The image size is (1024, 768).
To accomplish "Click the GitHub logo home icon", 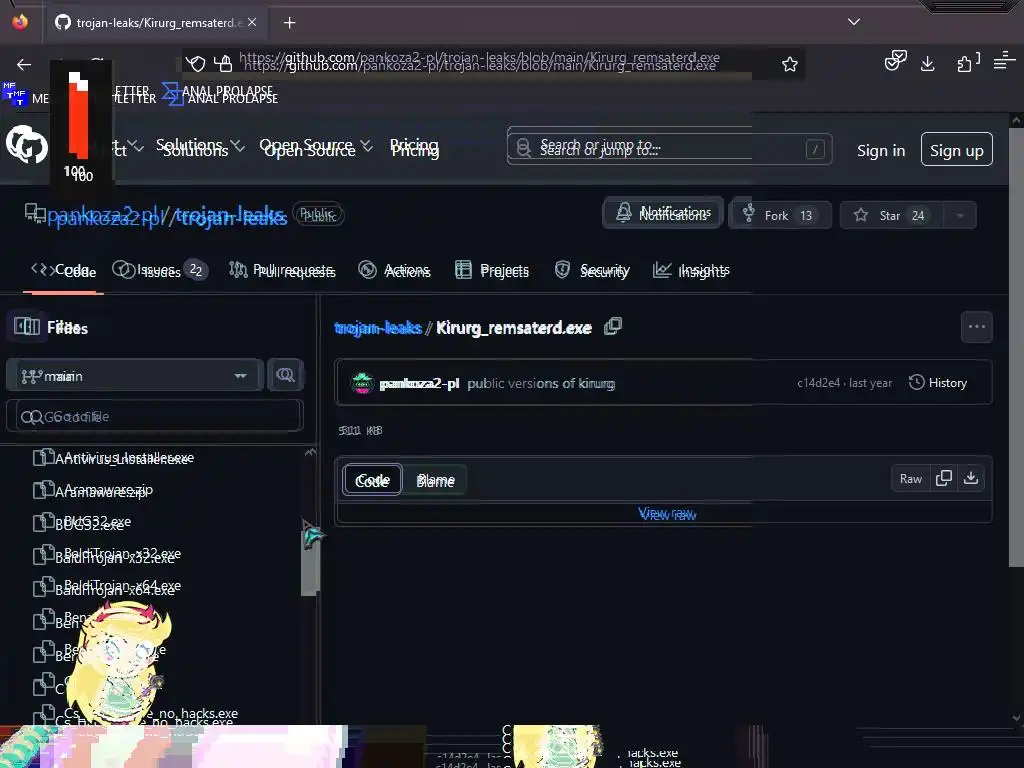I will 27,144.
